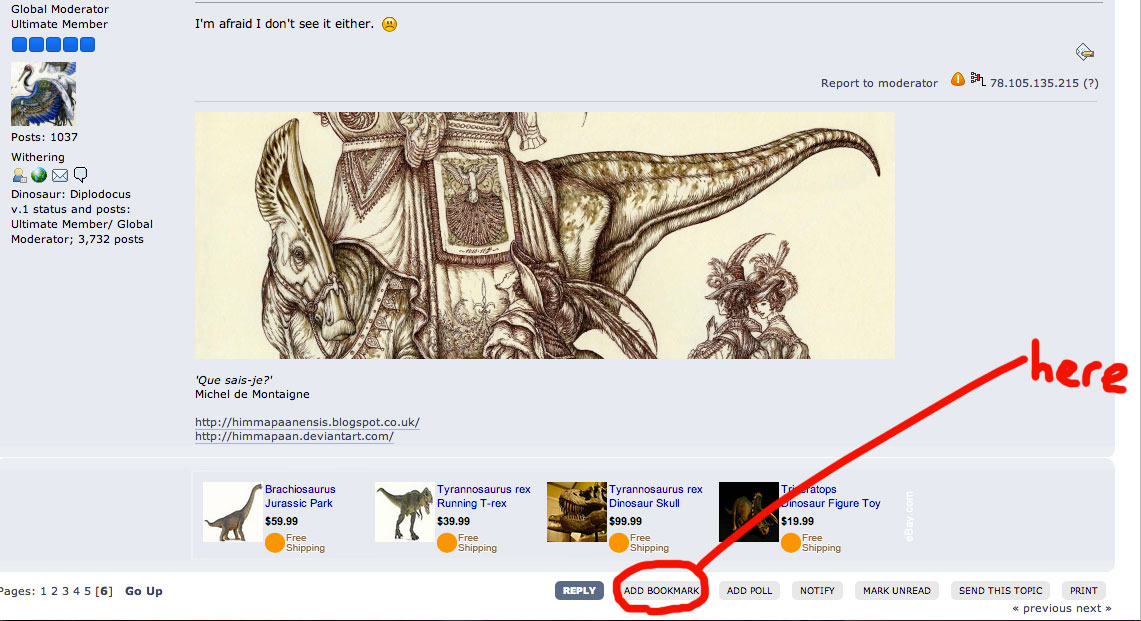Click the email envelope icon under Withering
1141x621 pixels.
60,175
